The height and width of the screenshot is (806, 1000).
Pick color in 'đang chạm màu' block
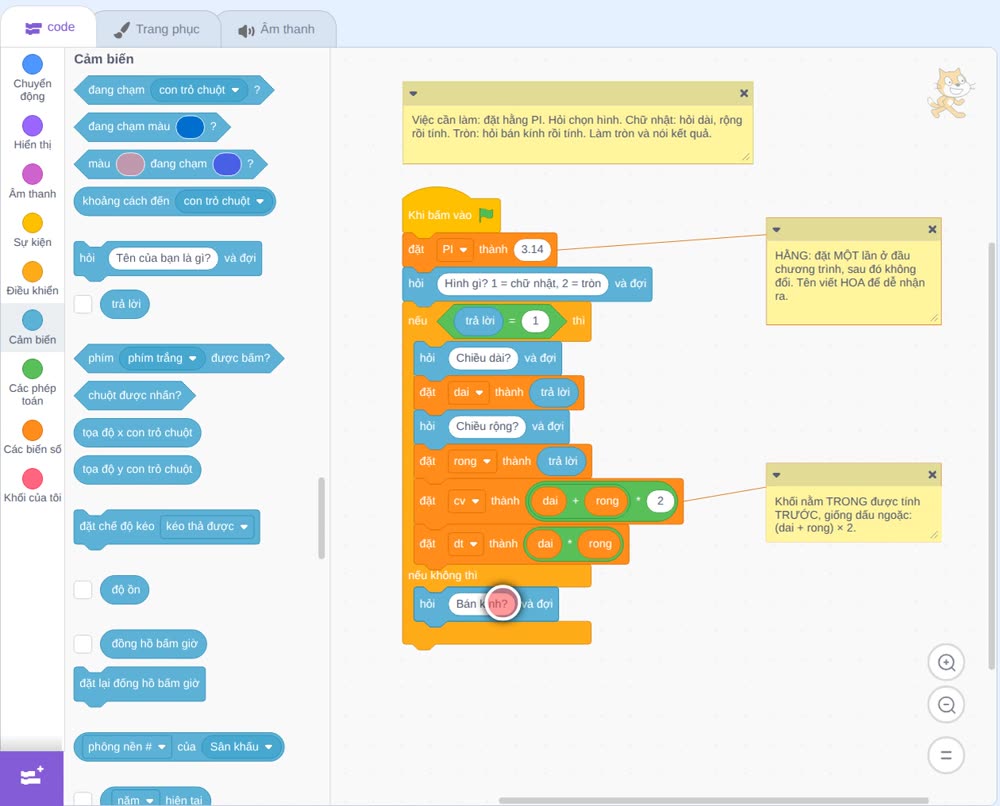(189, 127)
